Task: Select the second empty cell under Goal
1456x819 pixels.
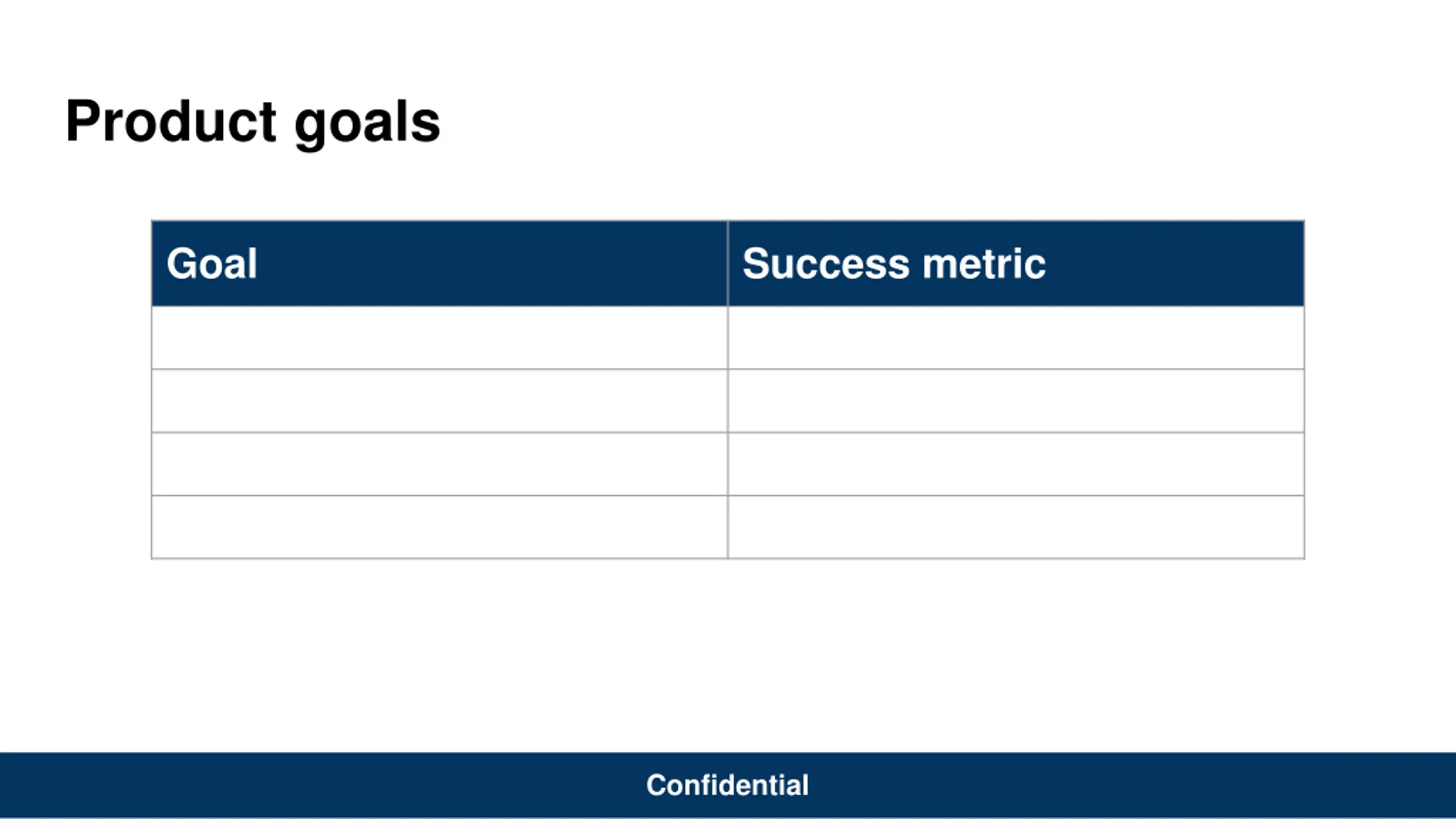Action: pyautogui.click(x=439, y=401)
